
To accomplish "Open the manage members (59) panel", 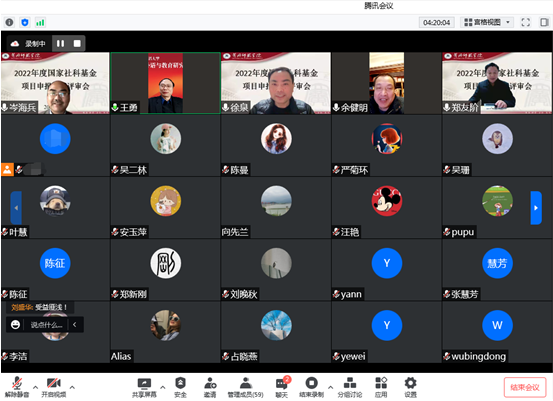I will 245,388.
